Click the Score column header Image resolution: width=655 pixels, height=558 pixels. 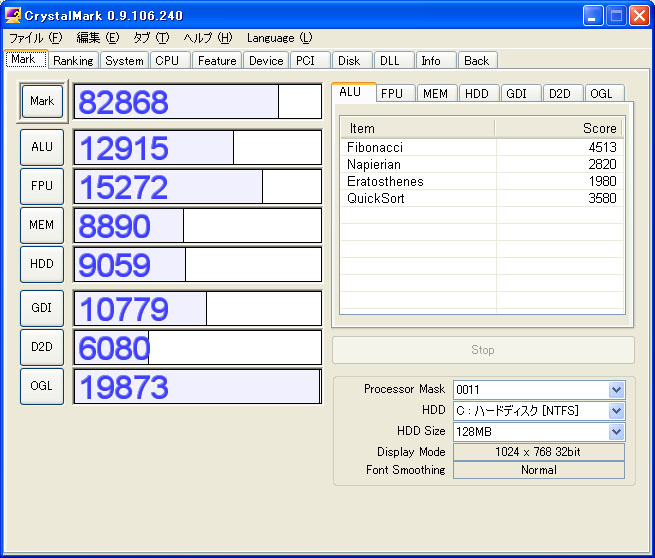(559, 128)
